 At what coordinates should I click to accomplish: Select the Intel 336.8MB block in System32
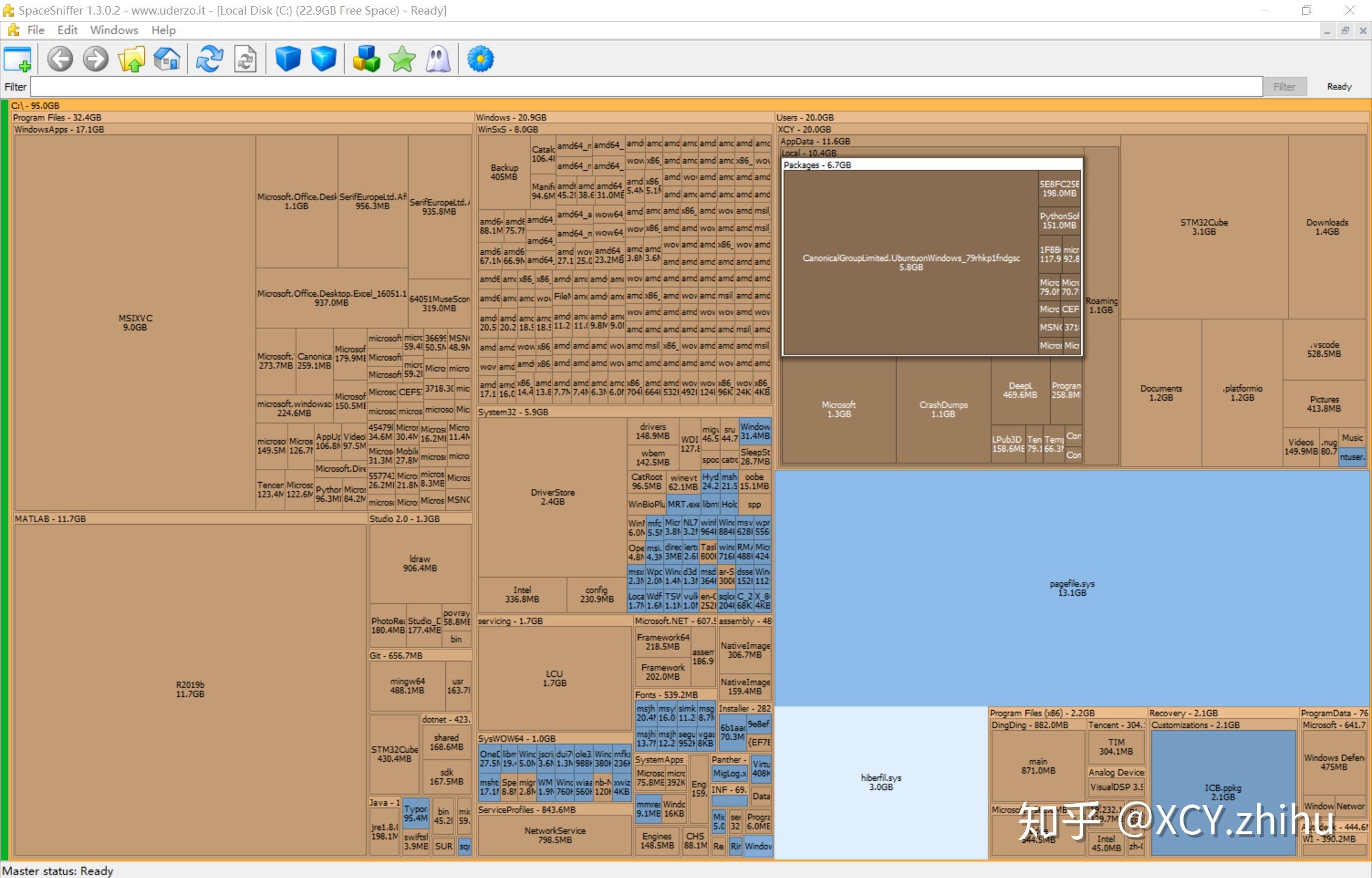pos(522,594)
